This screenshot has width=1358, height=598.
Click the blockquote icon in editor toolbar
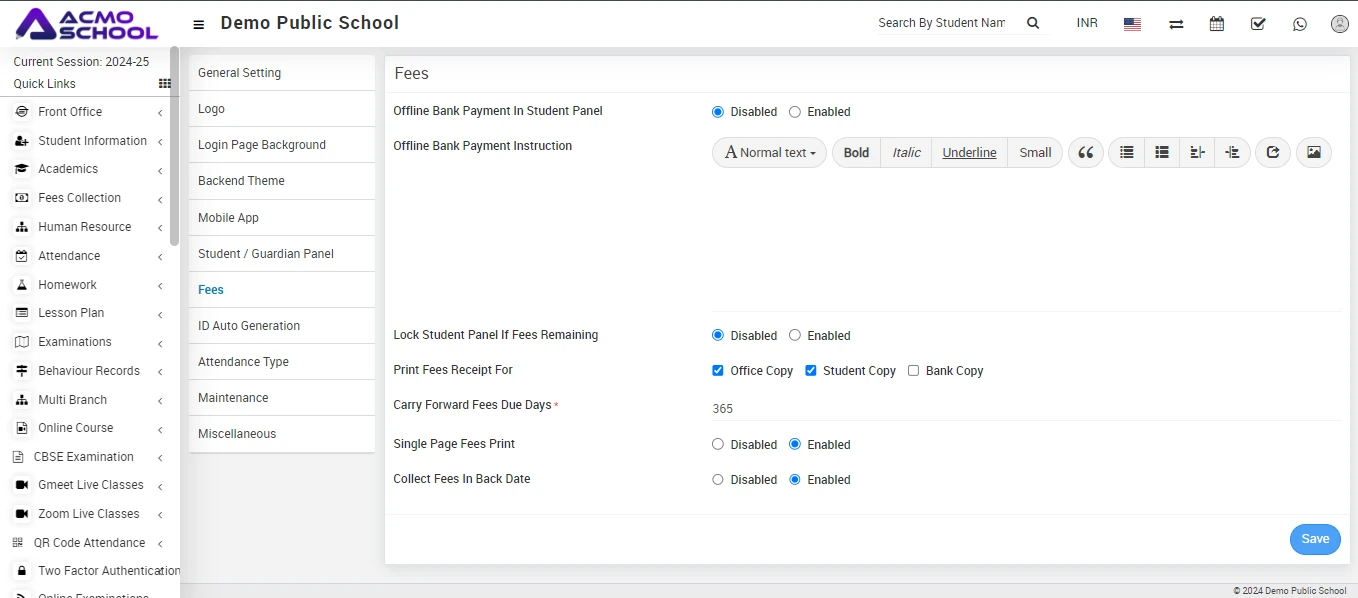click(x=1085, y=153)
